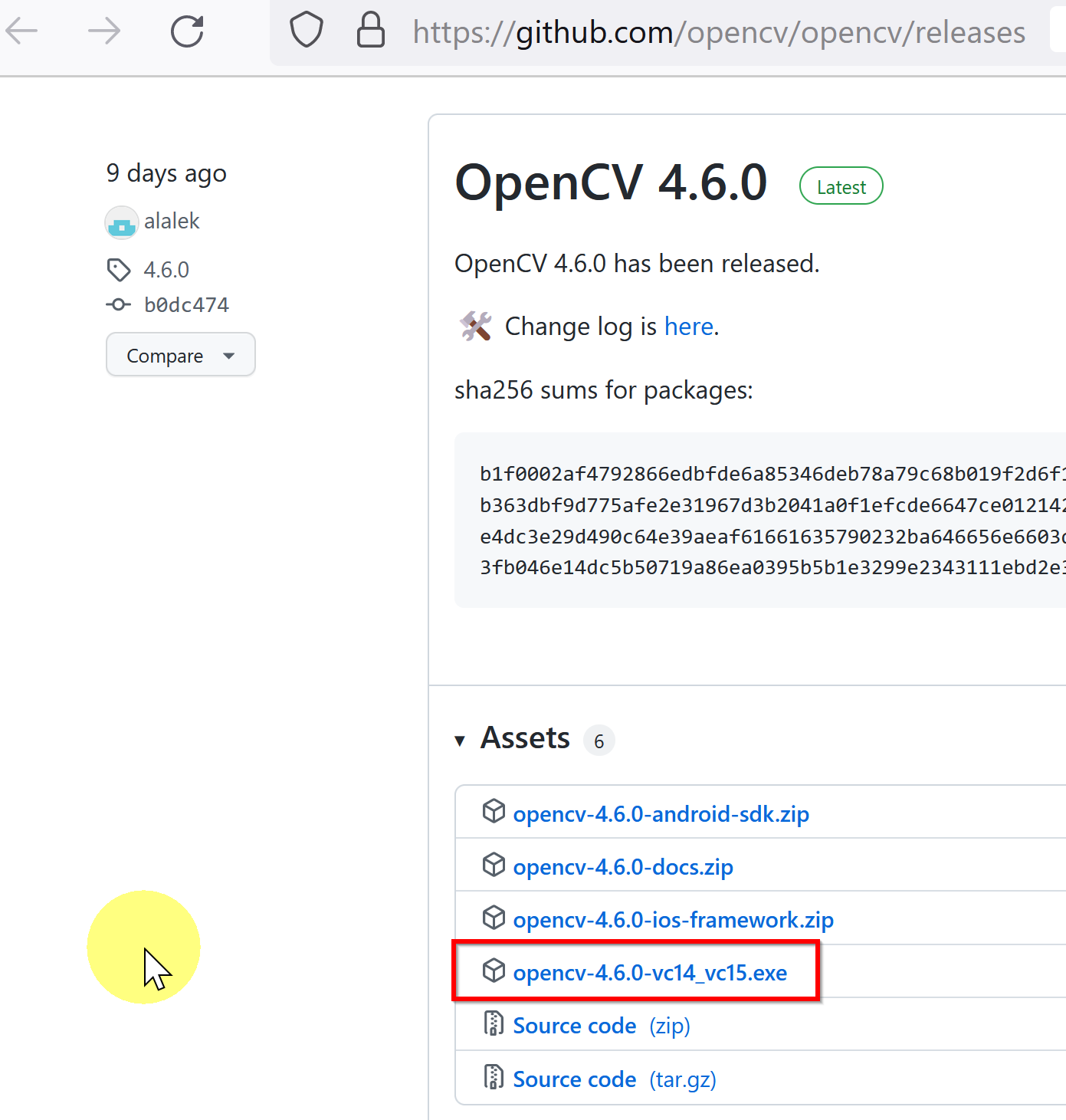Click the package icon for vc14_vc15.exe
Image resolution: width=1066 pixels, height=1120 pixels.
tap(494, 971)
